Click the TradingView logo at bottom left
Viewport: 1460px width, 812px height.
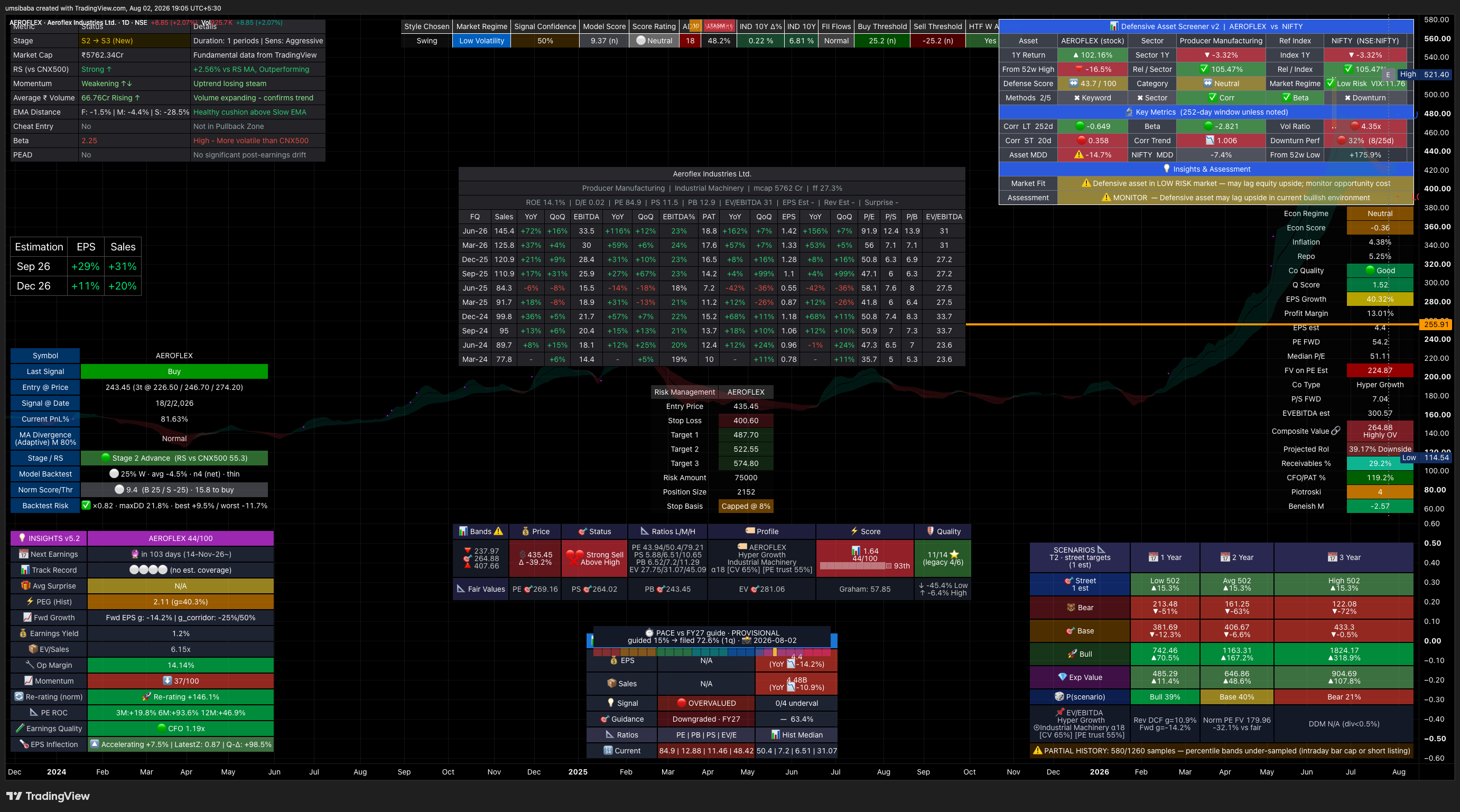(x=48, y=796)
